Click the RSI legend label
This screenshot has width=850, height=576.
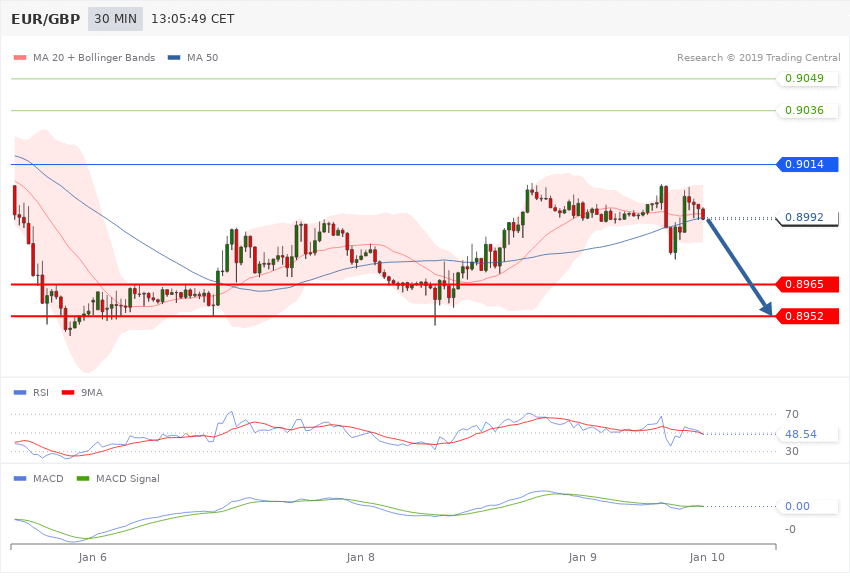(x=41, y=393)
